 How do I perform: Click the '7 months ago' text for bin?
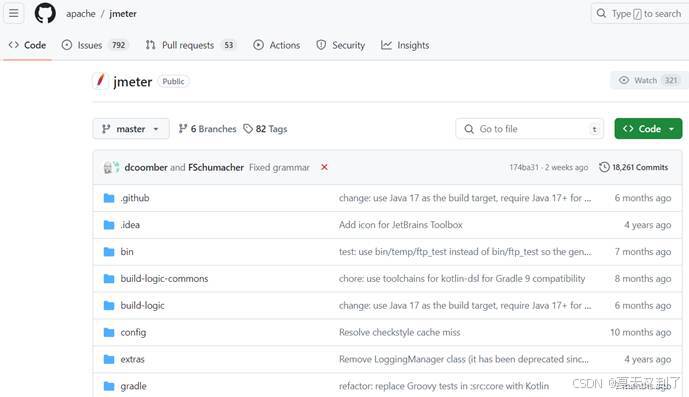(x=642, y=252)
